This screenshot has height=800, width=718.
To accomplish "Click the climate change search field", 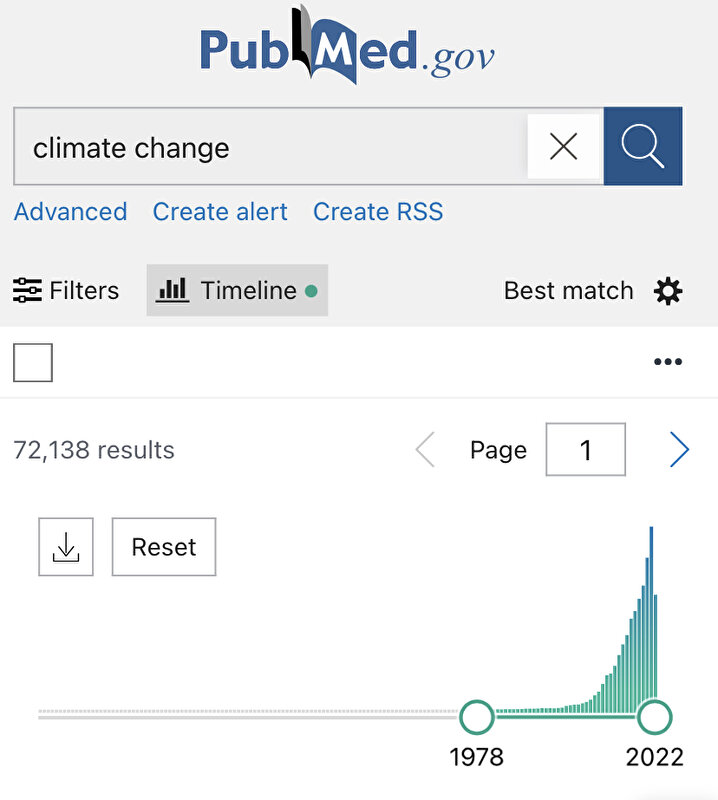I will pos(270,146).
